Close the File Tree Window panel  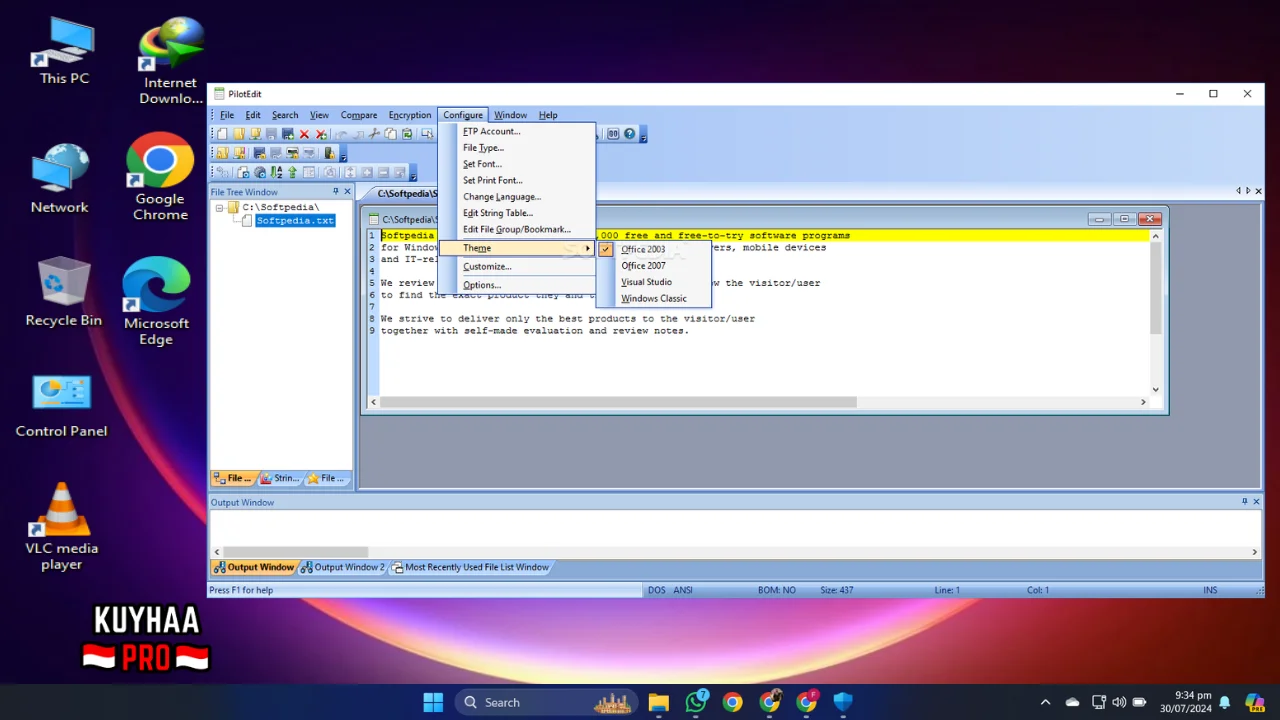(x=347, y=191)
